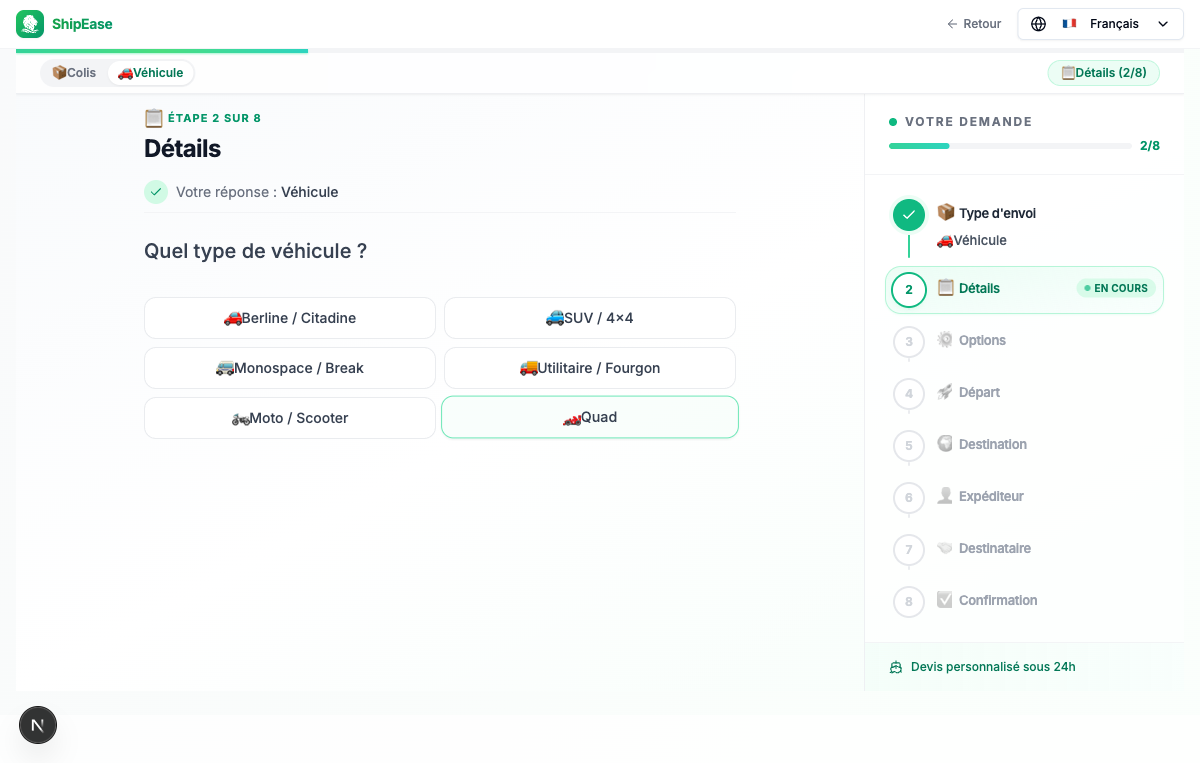Click the clipboard icon beside sidebar Détails
This screenshot has width=1200, height=763.
coord(945,288)
